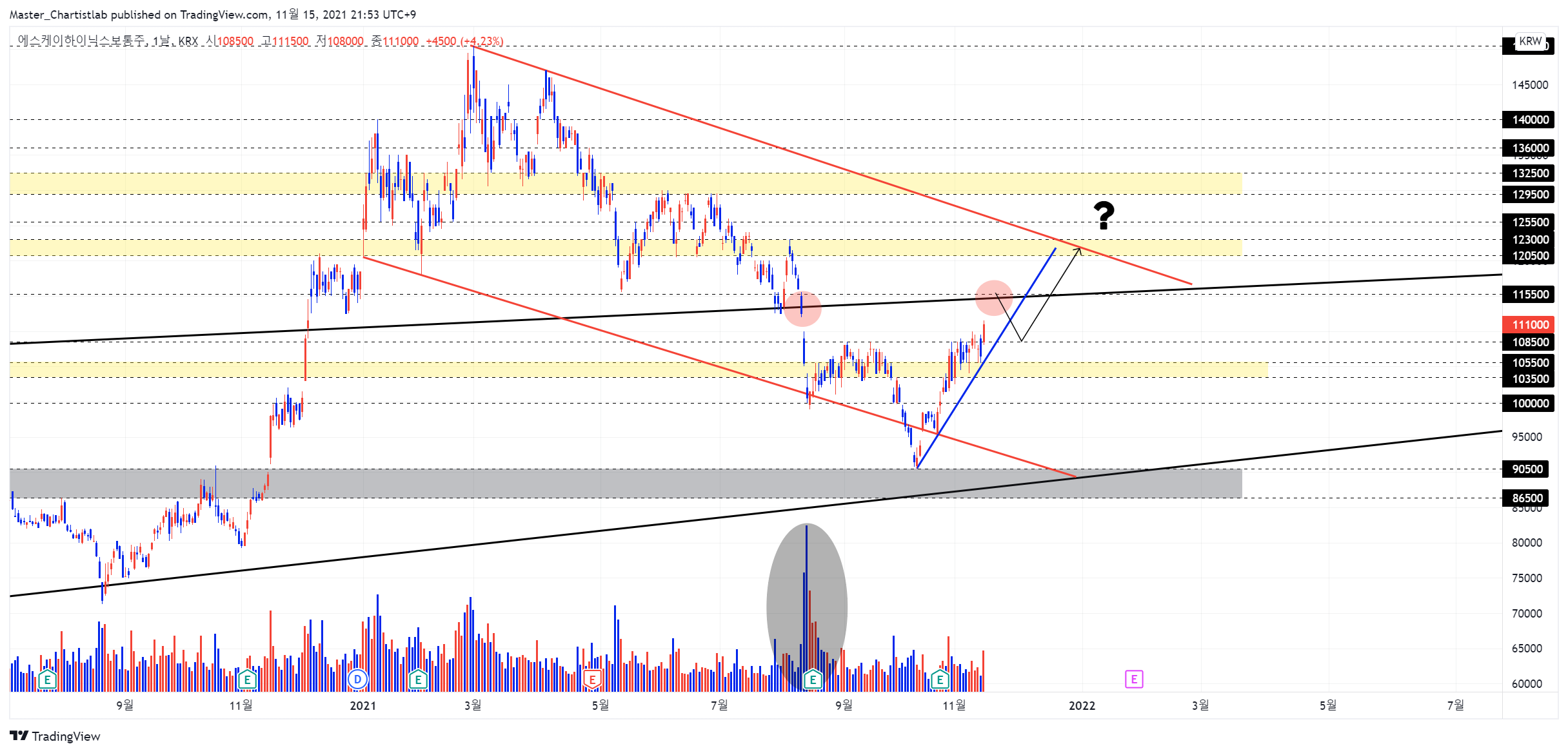Image resolution: width=1568 pixels, height=753 pixels.
Task: Click the +4500 (+4.23%) change value
Action: 464,41
